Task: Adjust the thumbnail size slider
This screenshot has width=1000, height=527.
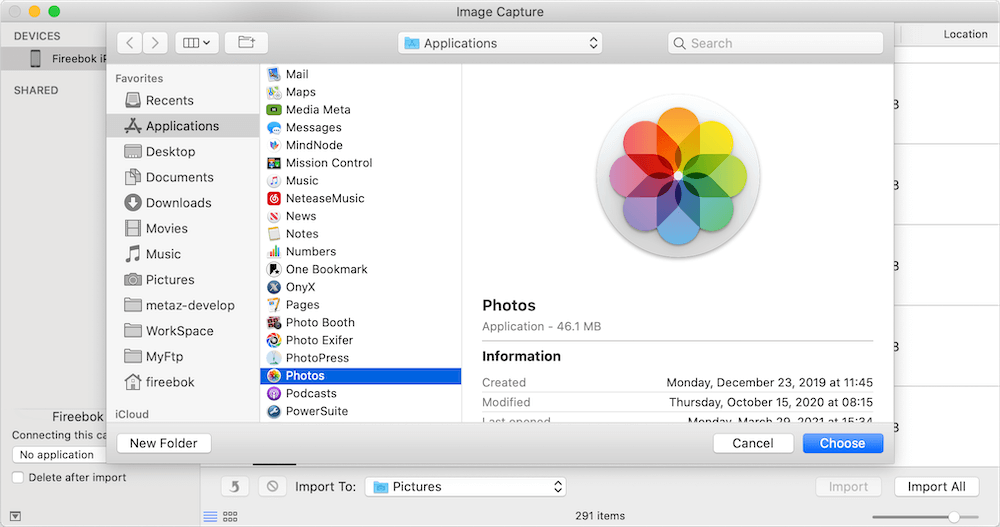Action: [x=953, y=517]
